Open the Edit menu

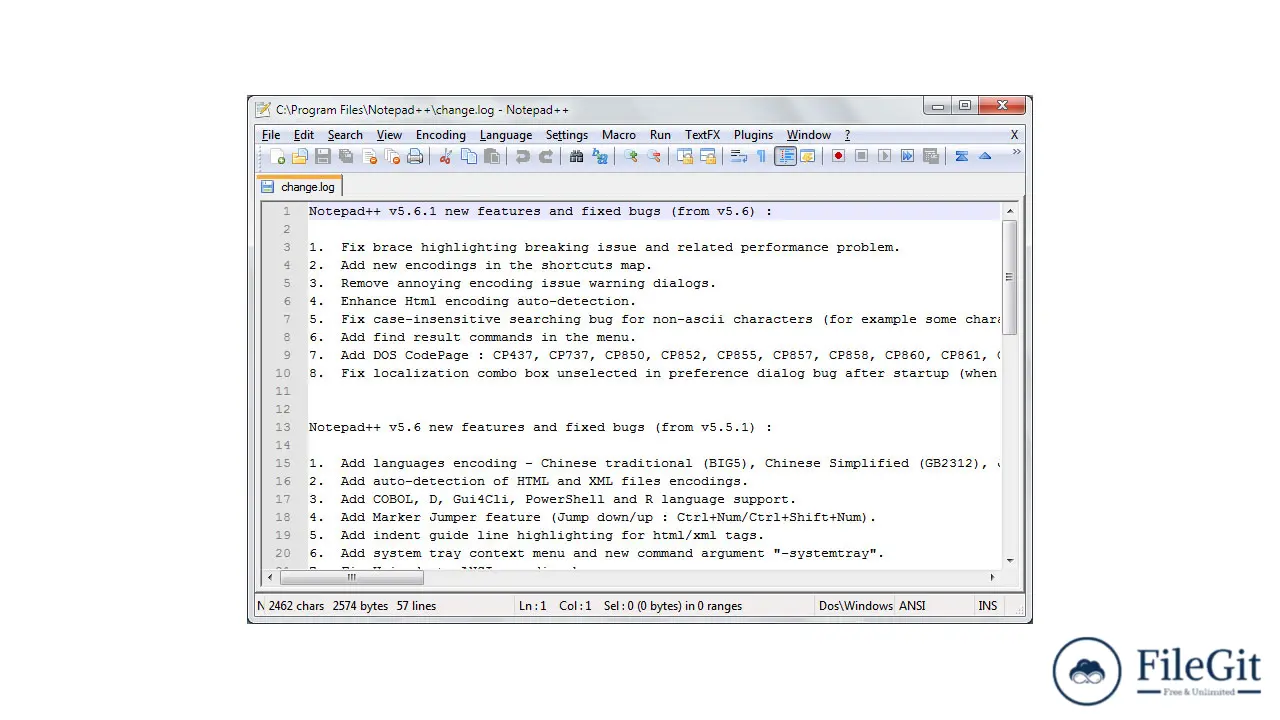point(304,135)
